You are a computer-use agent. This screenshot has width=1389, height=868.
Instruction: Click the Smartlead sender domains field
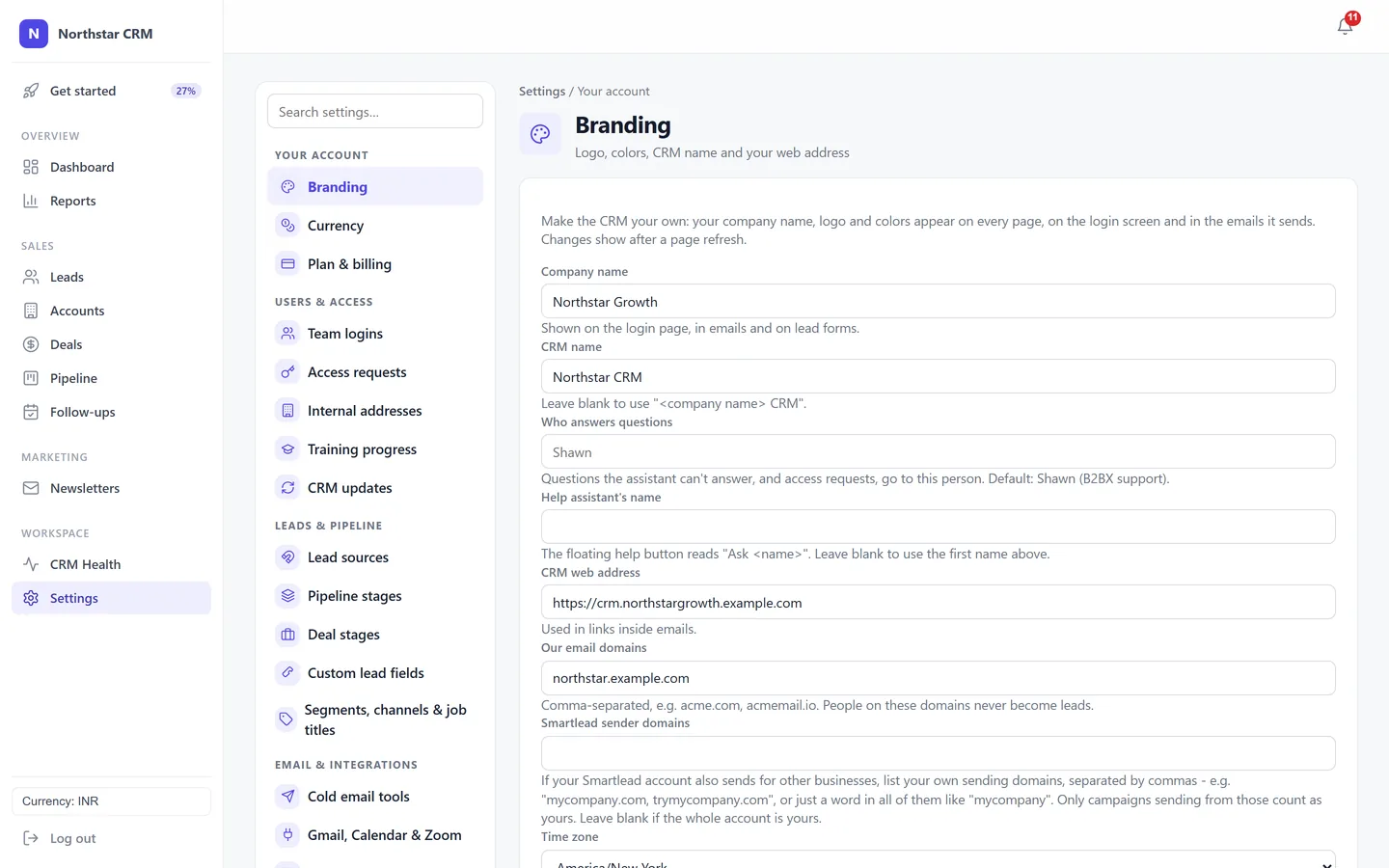[x=938, y=753]
